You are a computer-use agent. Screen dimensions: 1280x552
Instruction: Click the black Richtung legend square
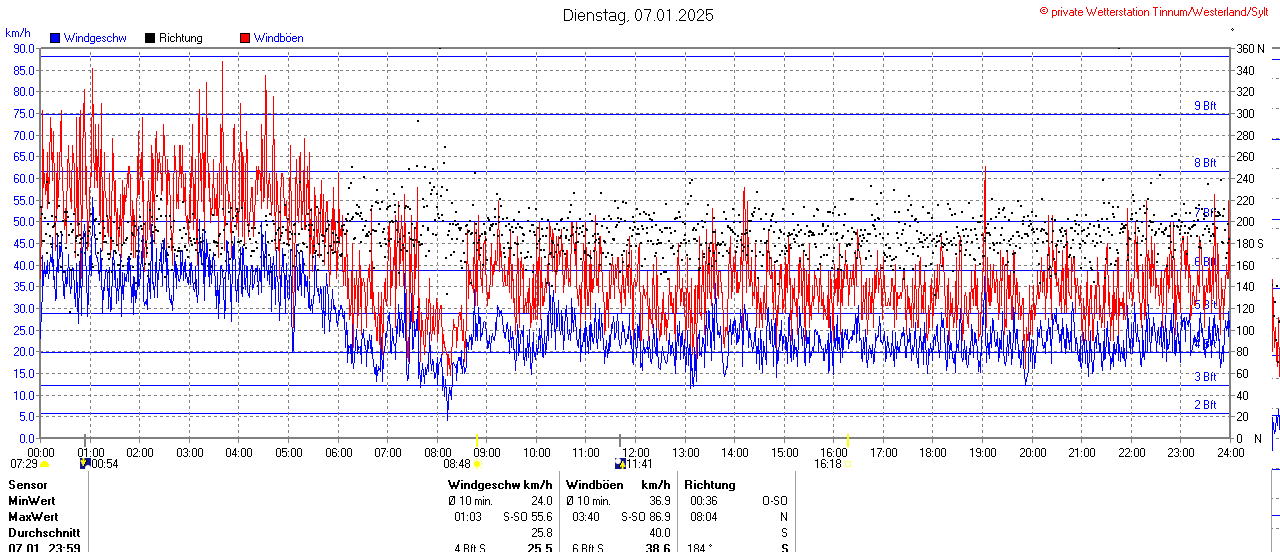150,38
